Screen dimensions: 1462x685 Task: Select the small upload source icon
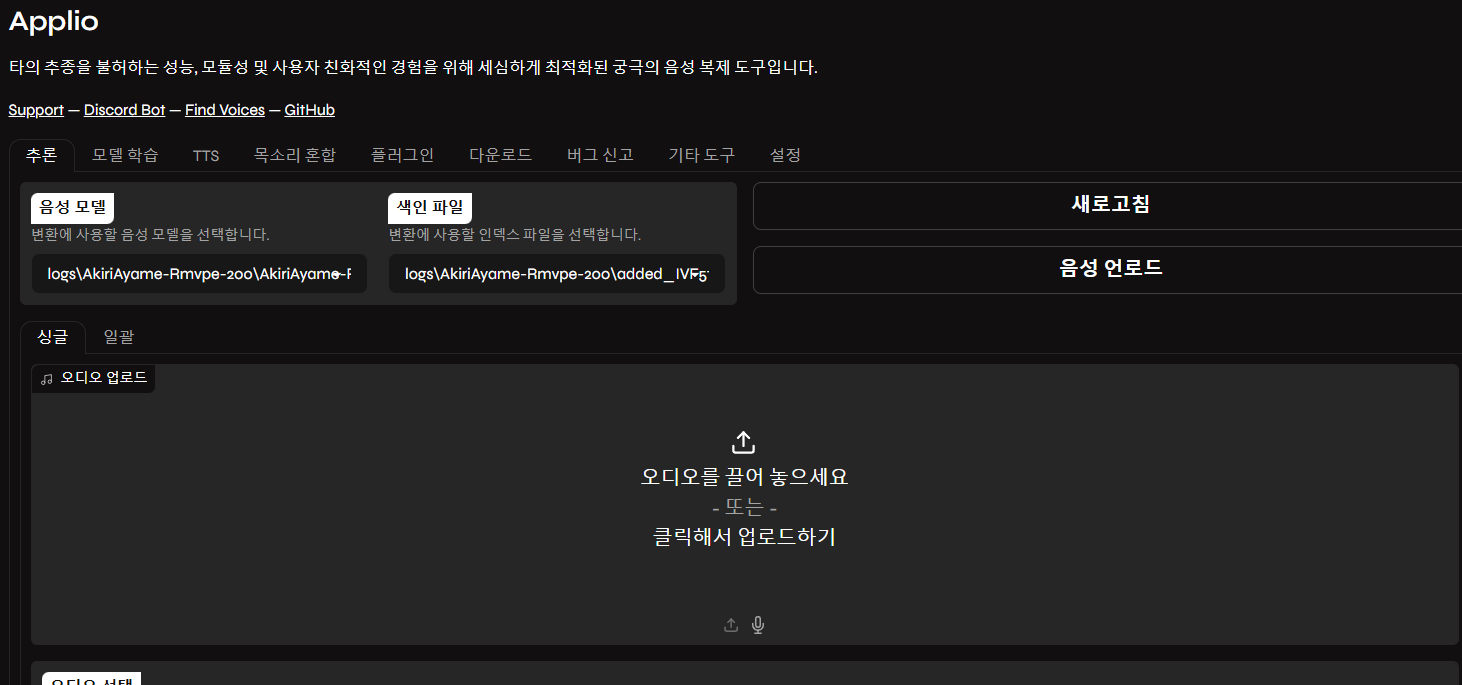pos(731,625)
